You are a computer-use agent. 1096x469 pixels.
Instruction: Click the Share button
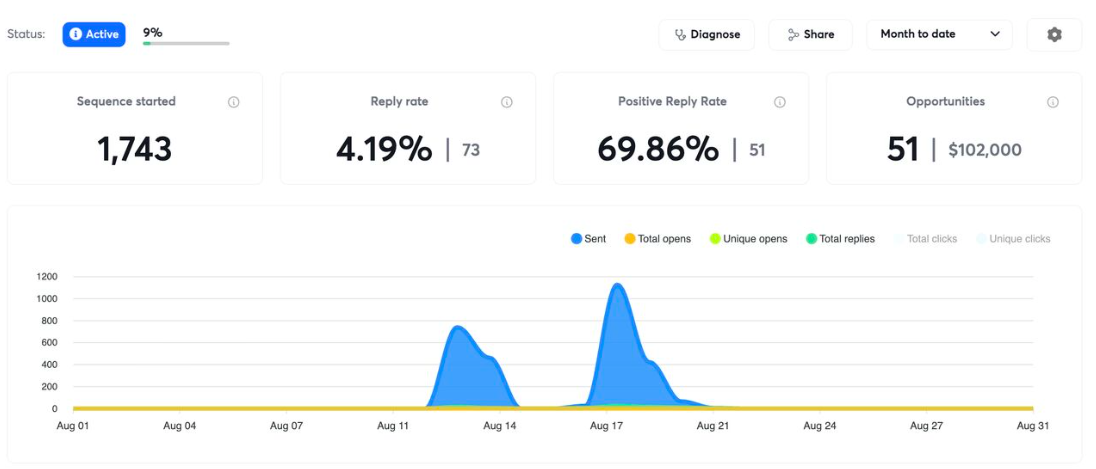[x=810, y=34]
